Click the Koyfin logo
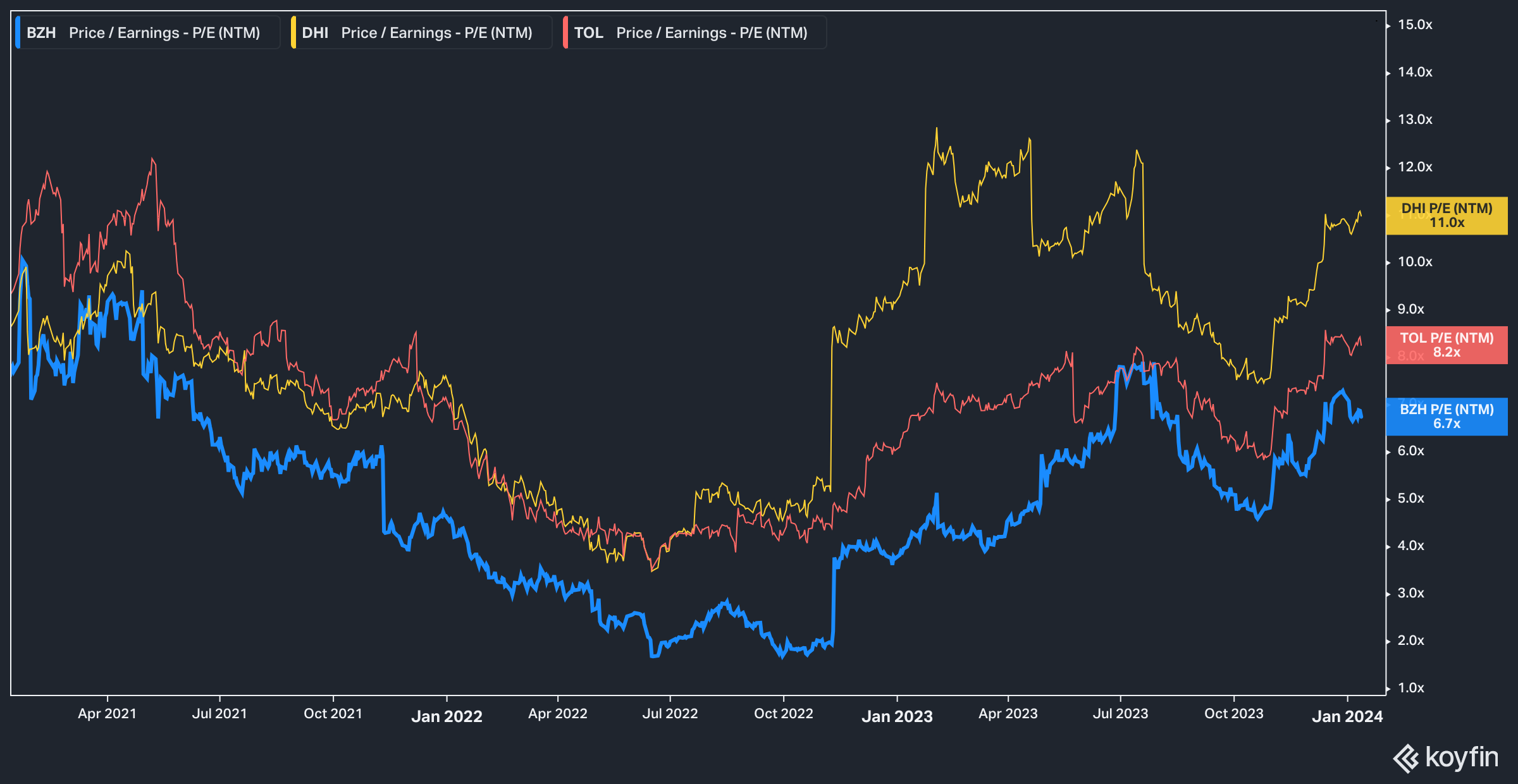1518x784 pixels. coord(1446,758)
